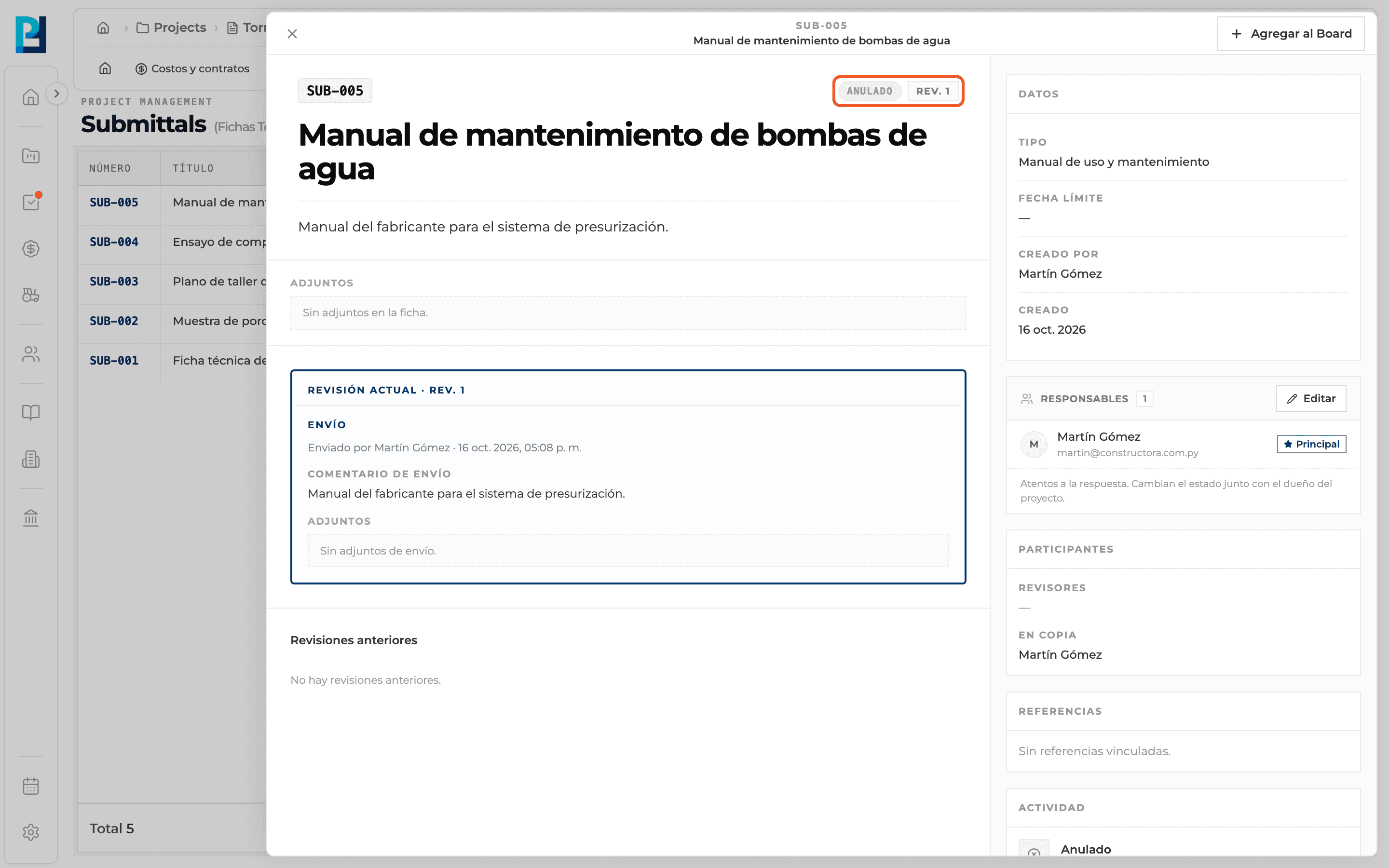Click the SUB-005 code chip in the panel

[335, 91]
